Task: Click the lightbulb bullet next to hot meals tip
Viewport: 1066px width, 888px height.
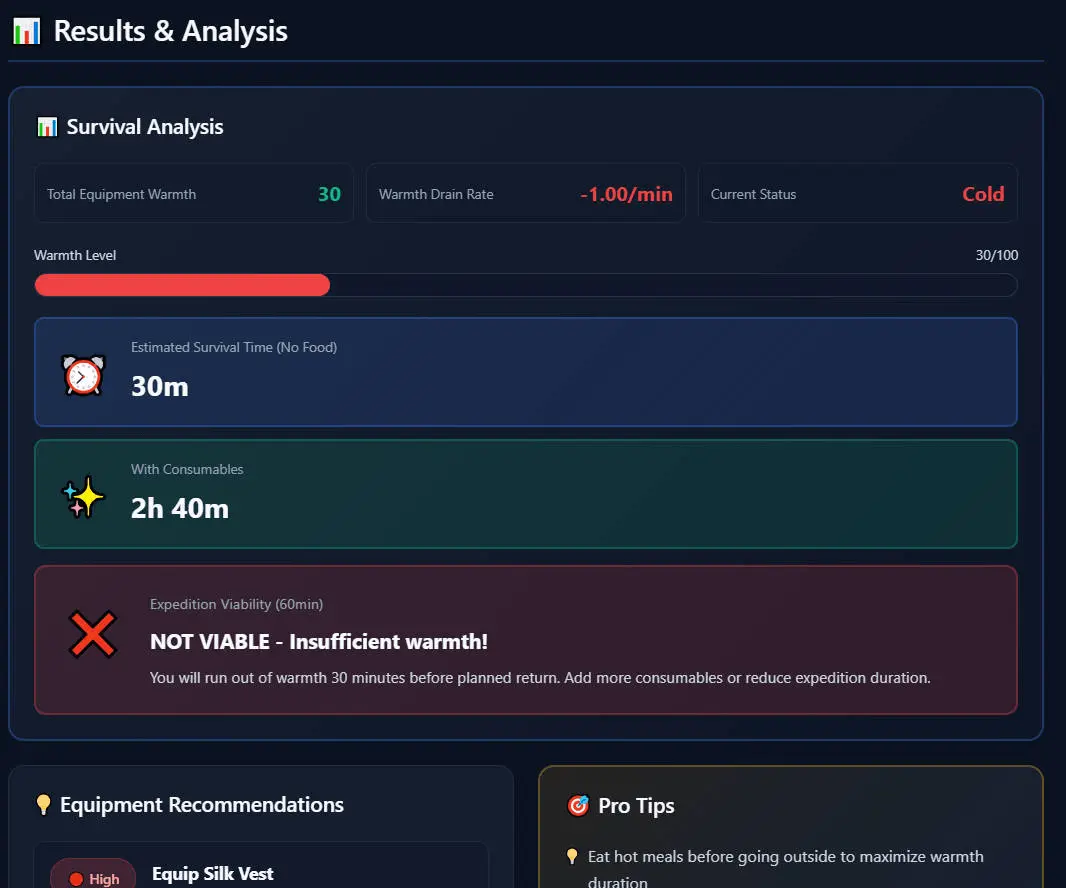Action: pos(572,857)
